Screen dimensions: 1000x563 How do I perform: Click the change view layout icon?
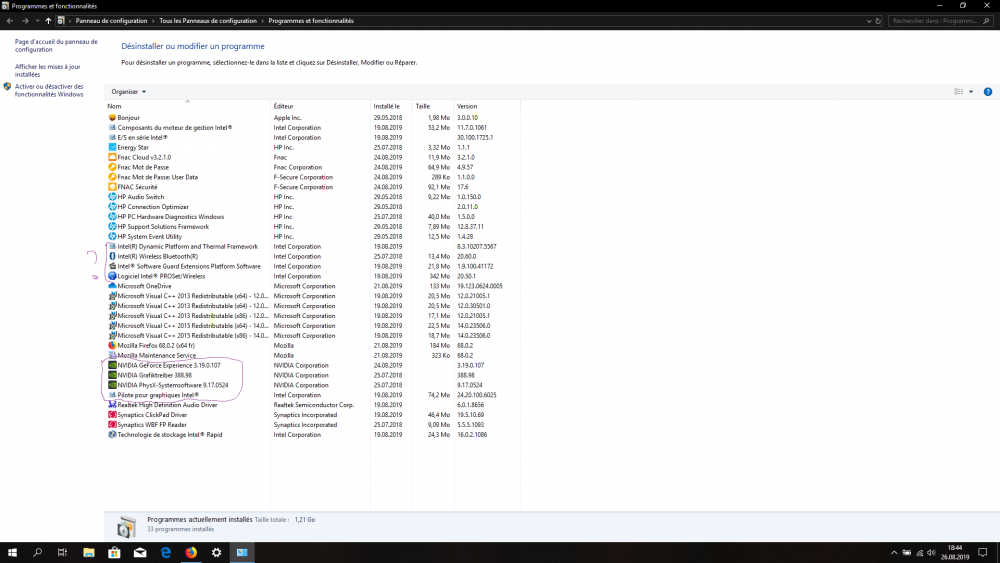click(x=959, y=92)
